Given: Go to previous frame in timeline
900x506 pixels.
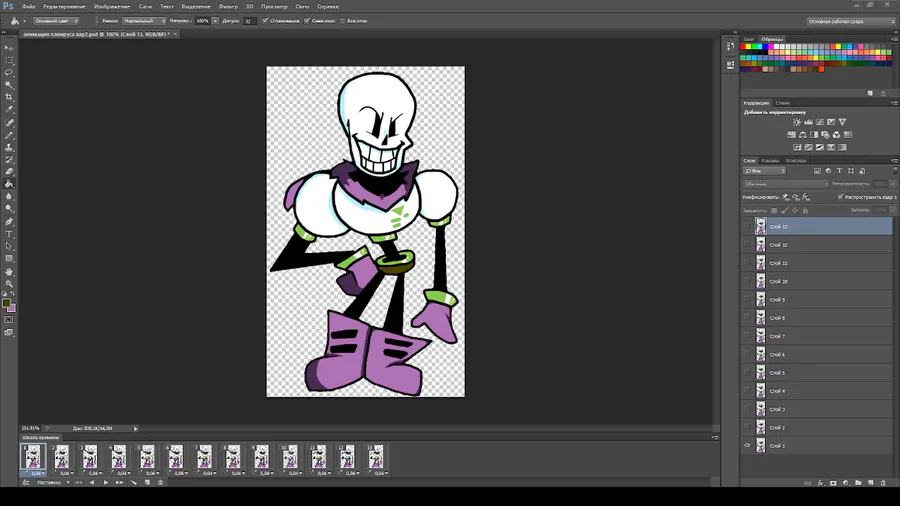Looking at the screenshot, I should (x=92, y=482).
